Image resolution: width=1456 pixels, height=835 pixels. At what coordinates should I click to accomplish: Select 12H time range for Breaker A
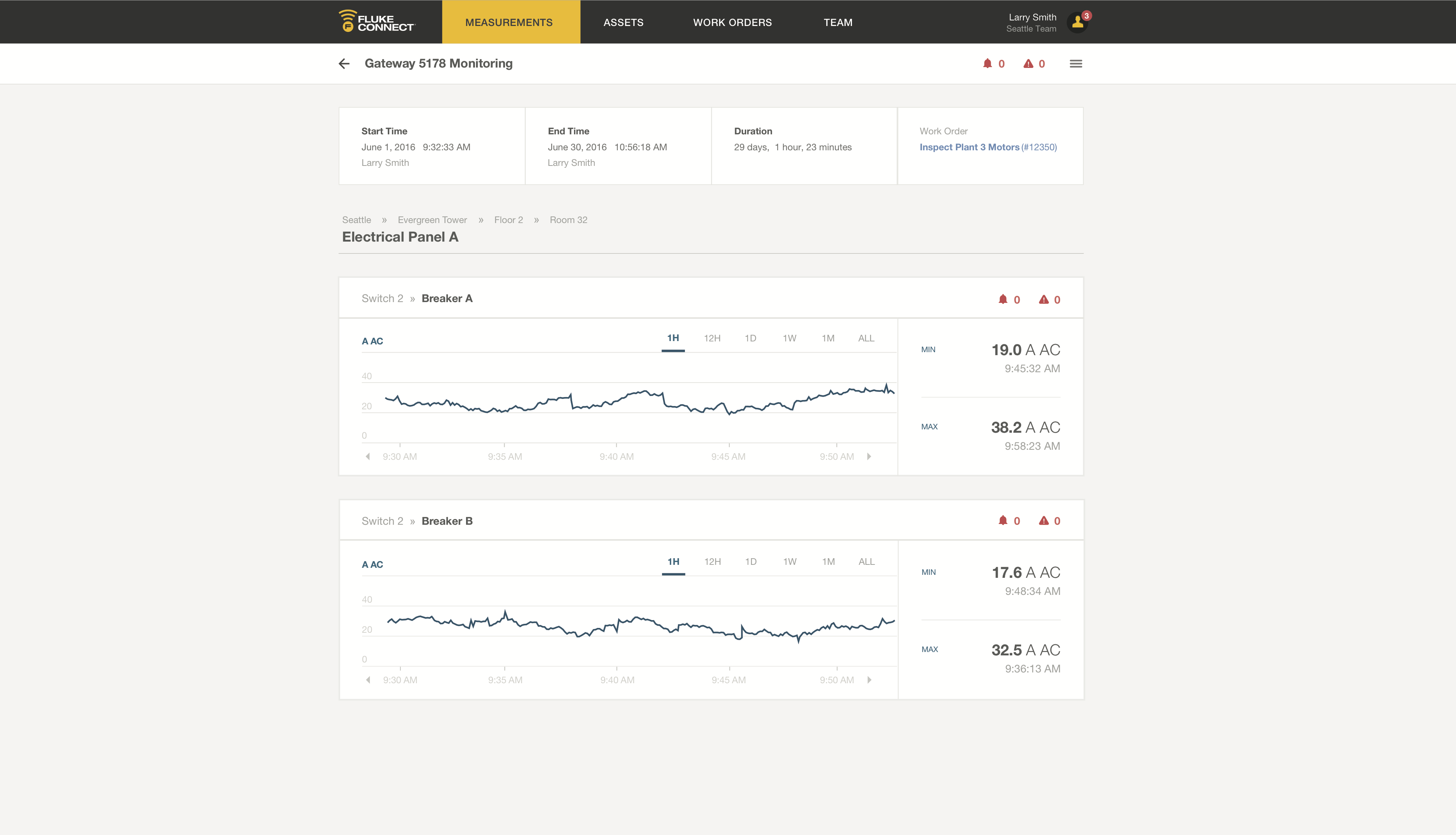coord(712,338)
